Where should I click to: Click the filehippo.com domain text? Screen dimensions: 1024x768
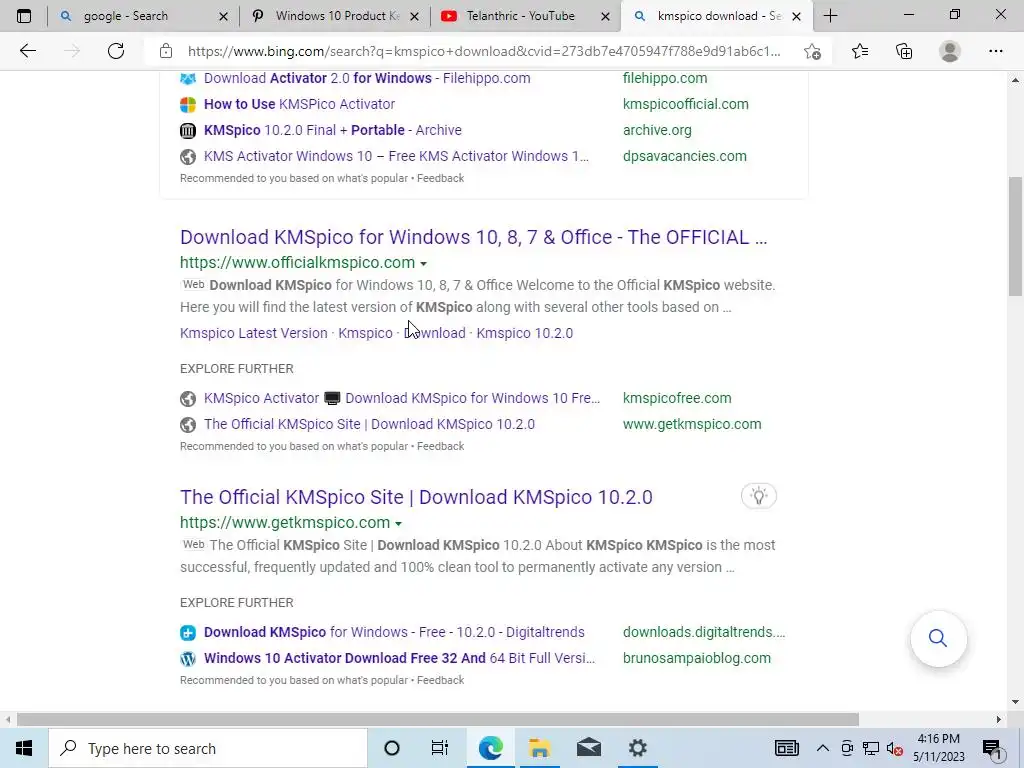click(665, 78)
